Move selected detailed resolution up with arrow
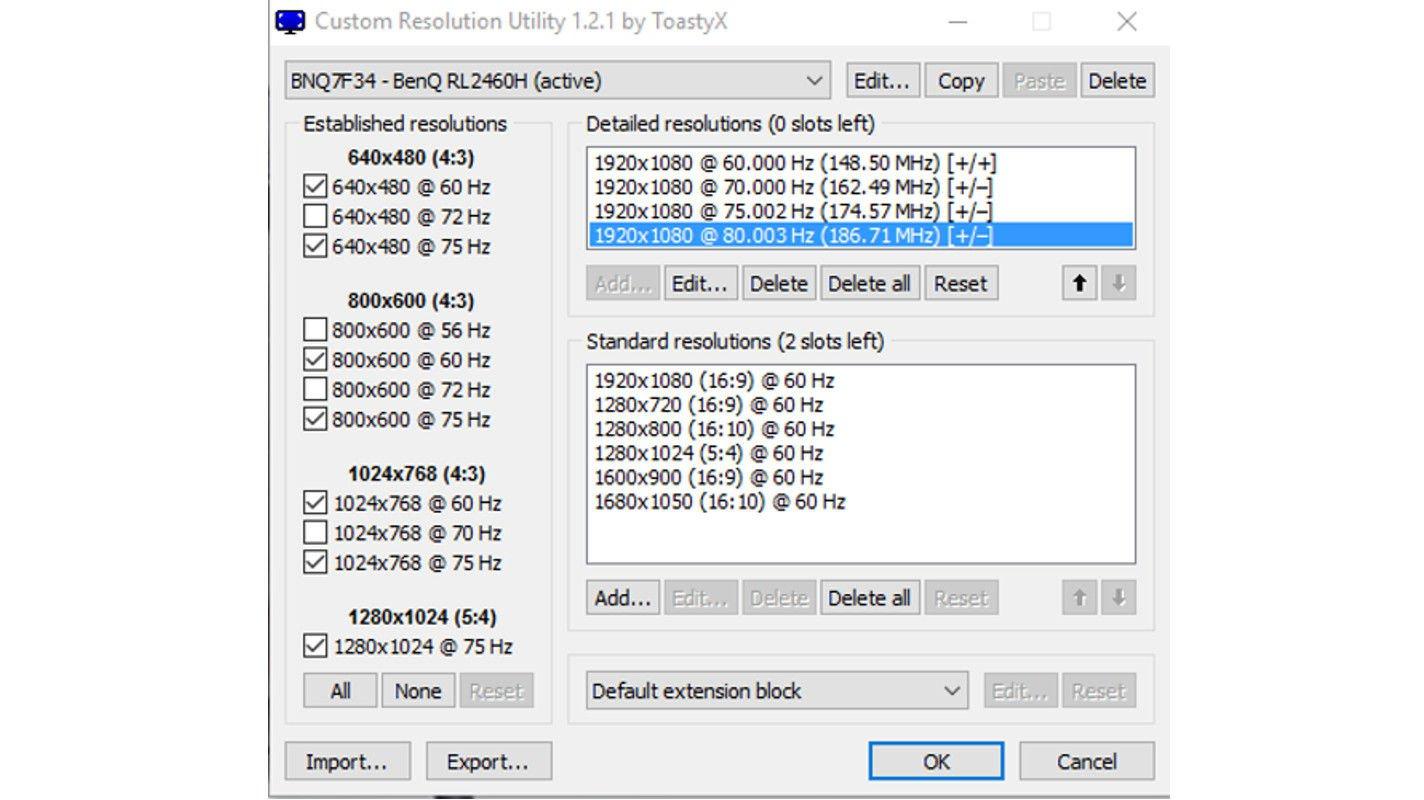The width and height of the screenshot is (1424, 800). tap(1078, 284)
